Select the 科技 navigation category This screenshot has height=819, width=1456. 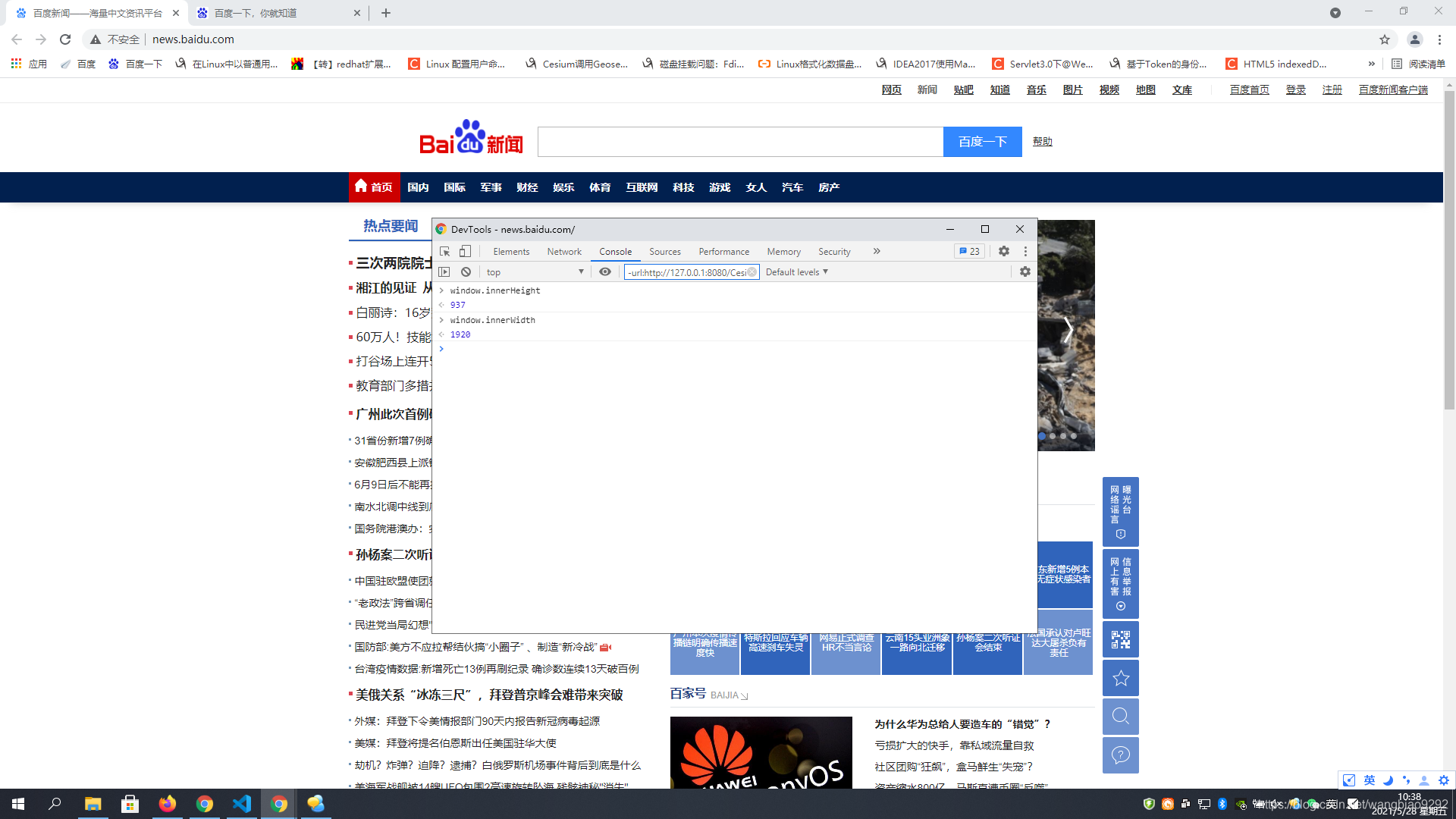(683, 187)
